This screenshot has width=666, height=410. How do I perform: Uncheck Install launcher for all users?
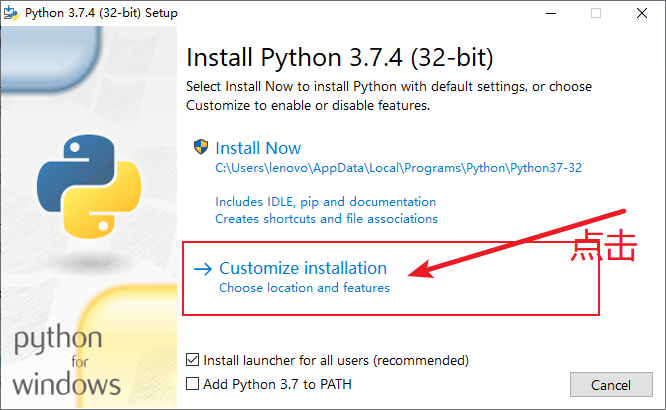point(192,360)
